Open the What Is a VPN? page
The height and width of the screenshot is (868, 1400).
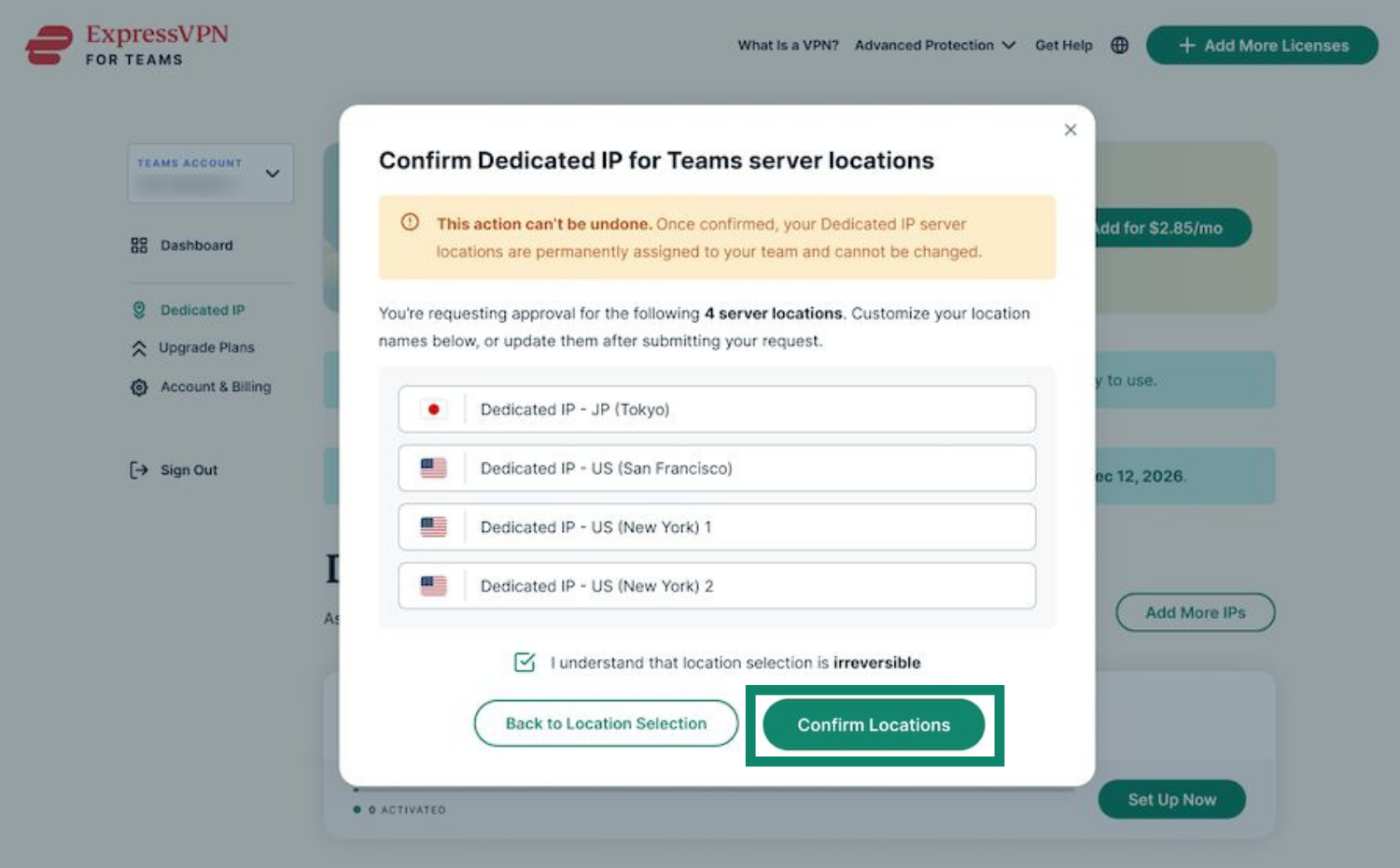coord(788,45)
